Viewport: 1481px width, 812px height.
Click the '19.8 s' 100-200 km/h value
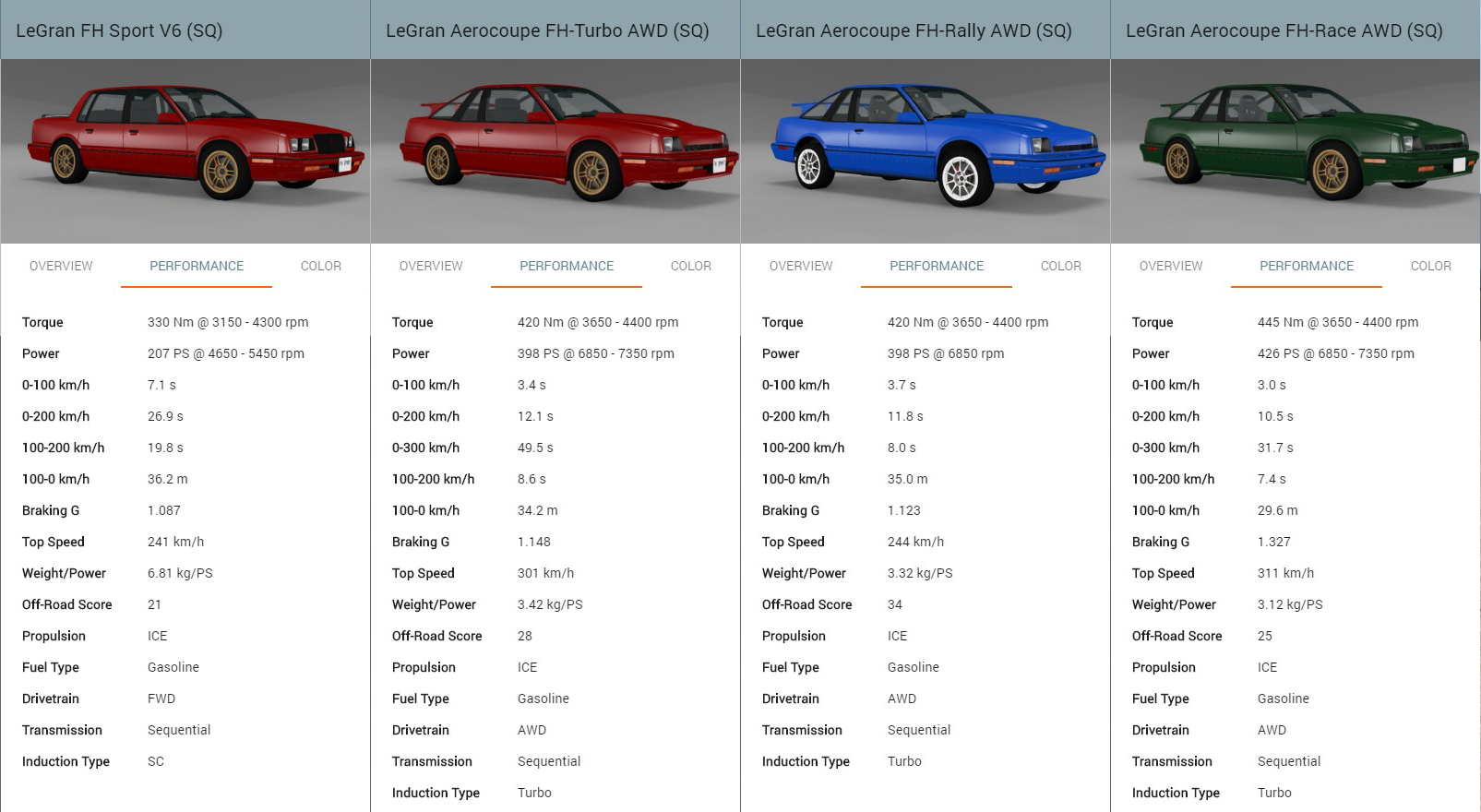[x=165, y=448]
